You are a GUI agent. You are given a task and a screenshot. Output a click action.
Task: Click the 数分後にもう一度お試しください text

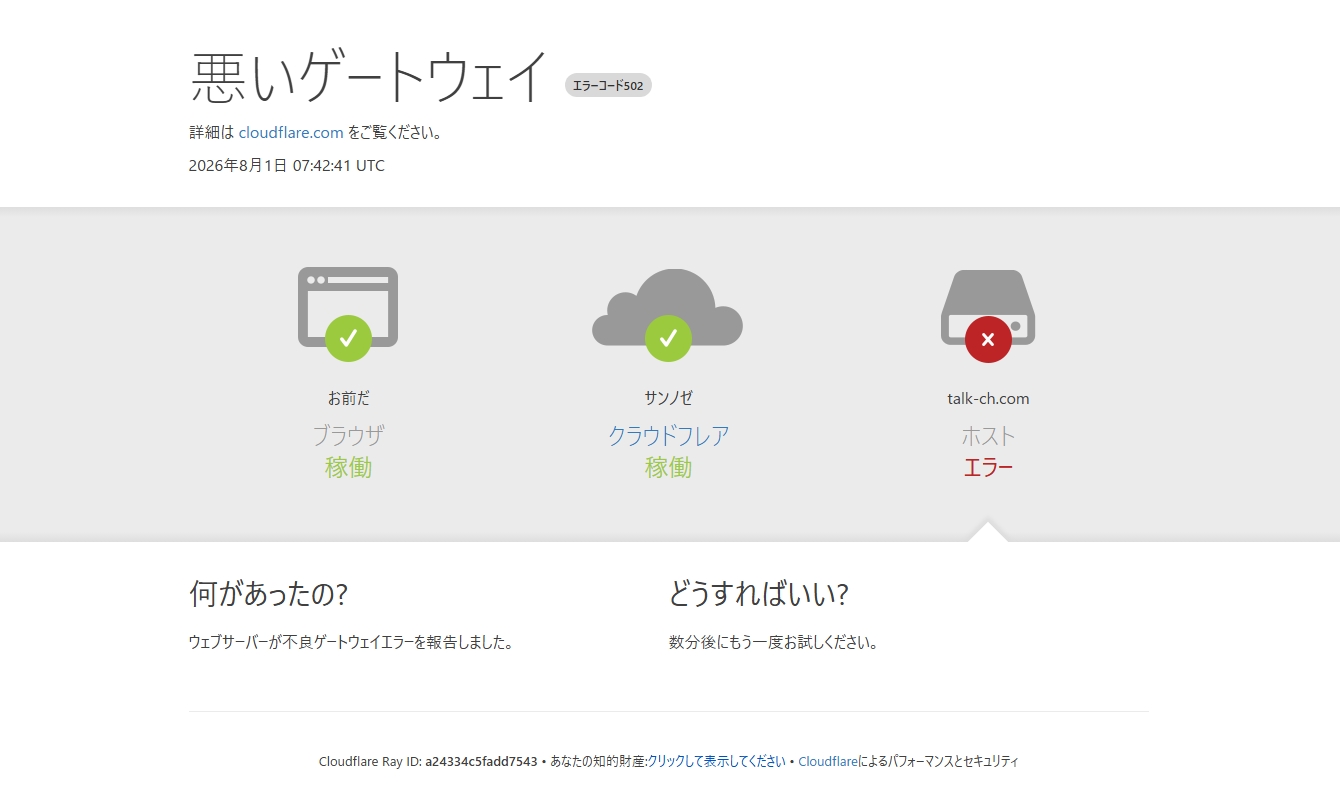point(773,642)
